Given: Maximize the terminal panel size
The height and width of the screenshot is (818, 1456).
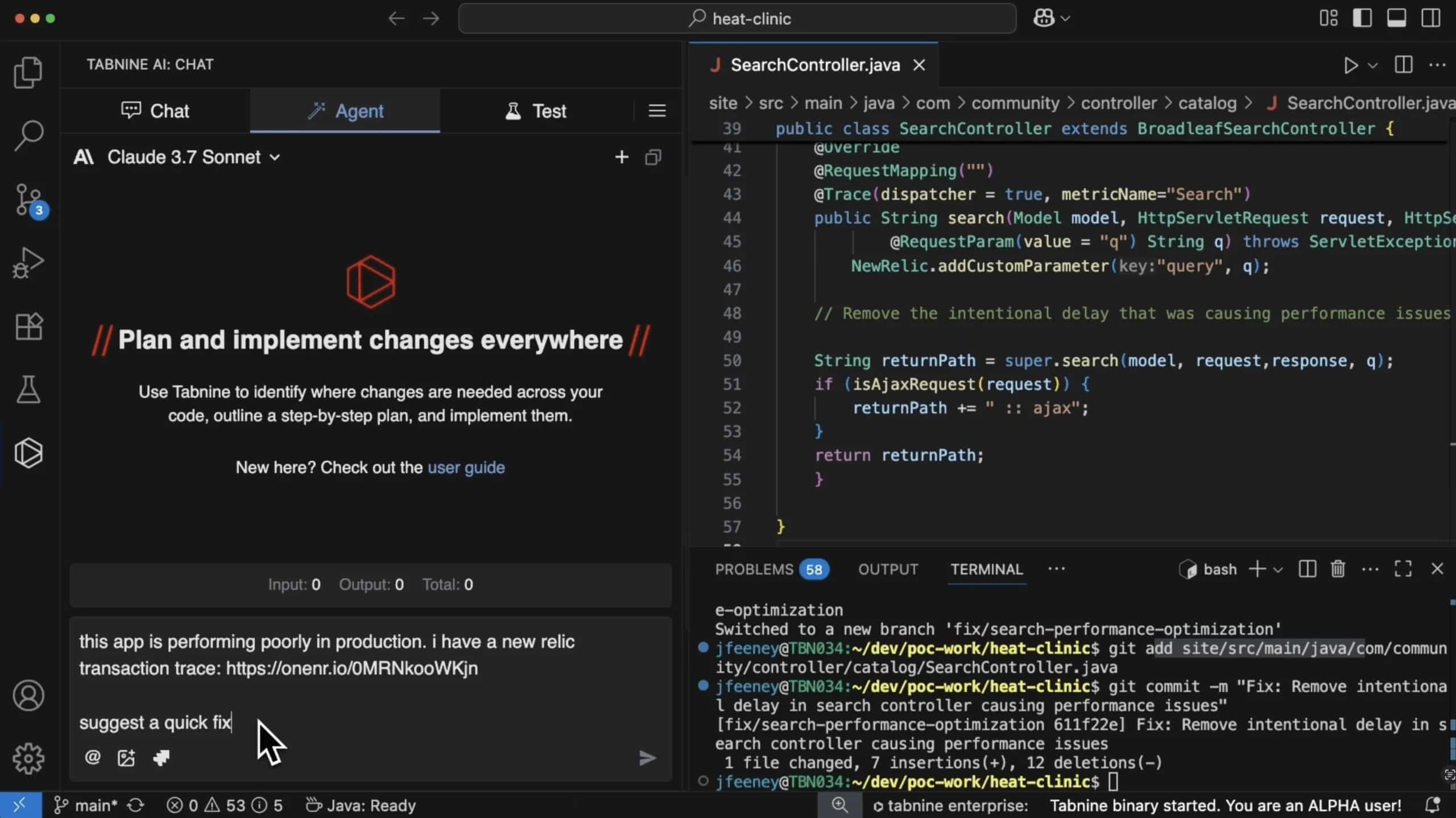Looking at the screenshot, I should click(1403, 568).
